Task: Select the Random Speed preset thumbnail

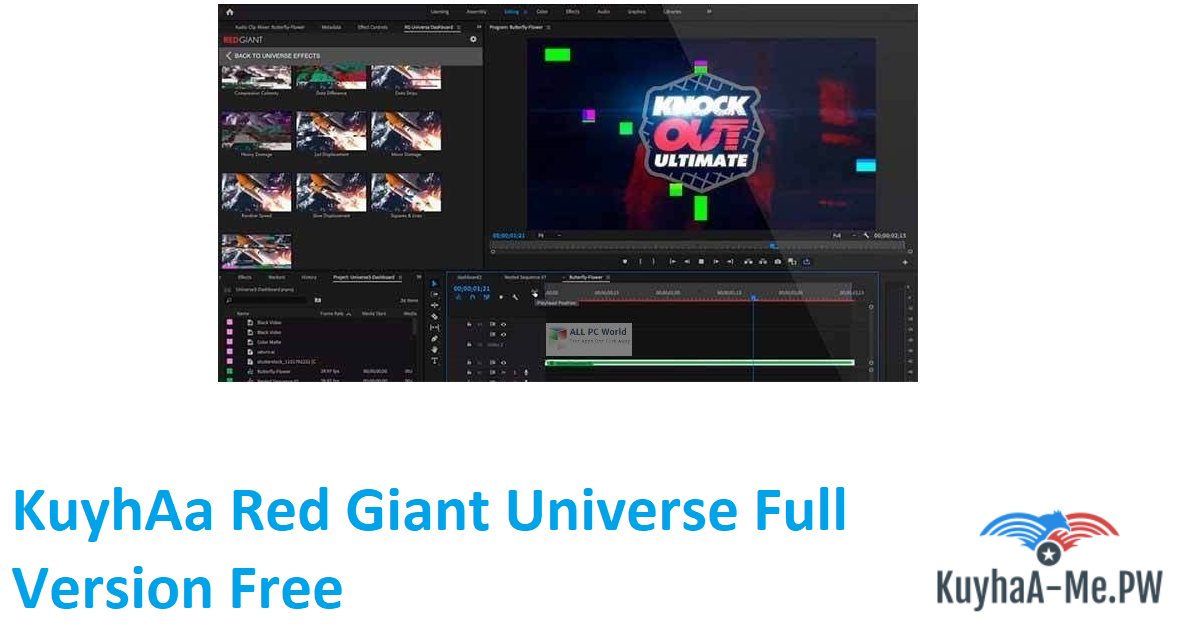Action: [256, 192]
